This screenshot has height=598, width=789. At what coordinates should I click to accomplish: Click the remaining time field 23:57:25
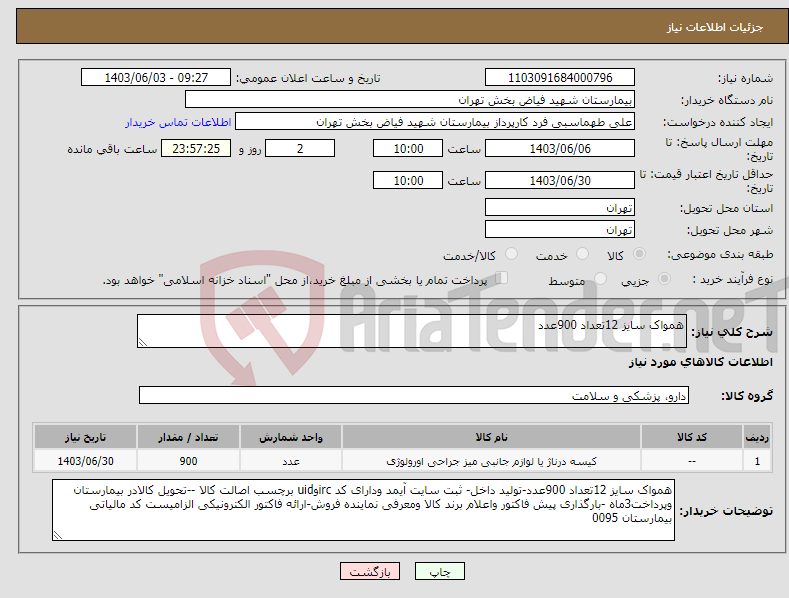(x=196, y=148)
